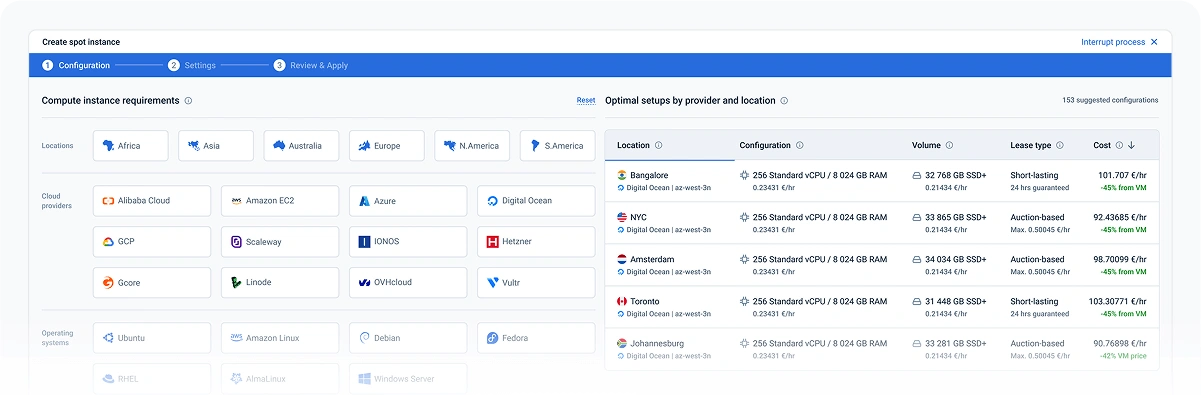Screen dimensions: 1201x395
Task: Pick Amazon Linux operating system
Action: (280, 338)
